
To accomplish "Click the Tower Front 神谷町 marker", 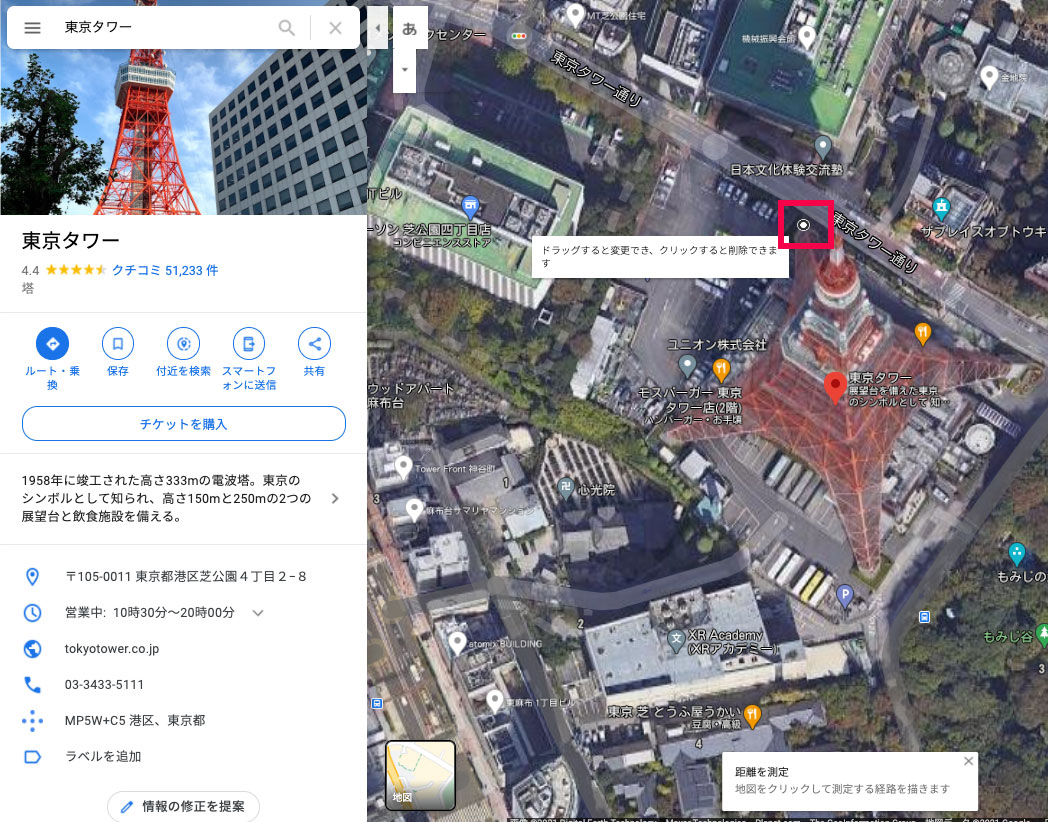I will (403, 466).
